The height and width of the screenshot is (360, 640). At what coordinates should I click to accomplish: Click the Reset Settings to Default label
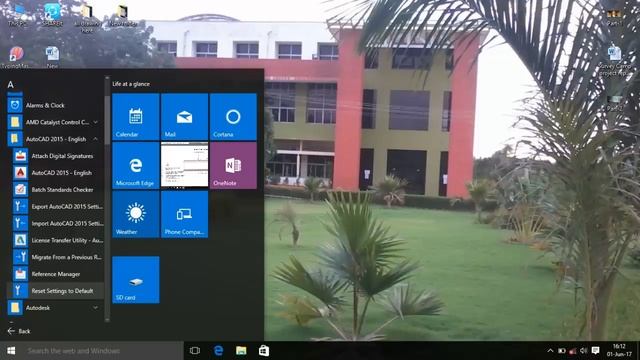tap(62, 291)
